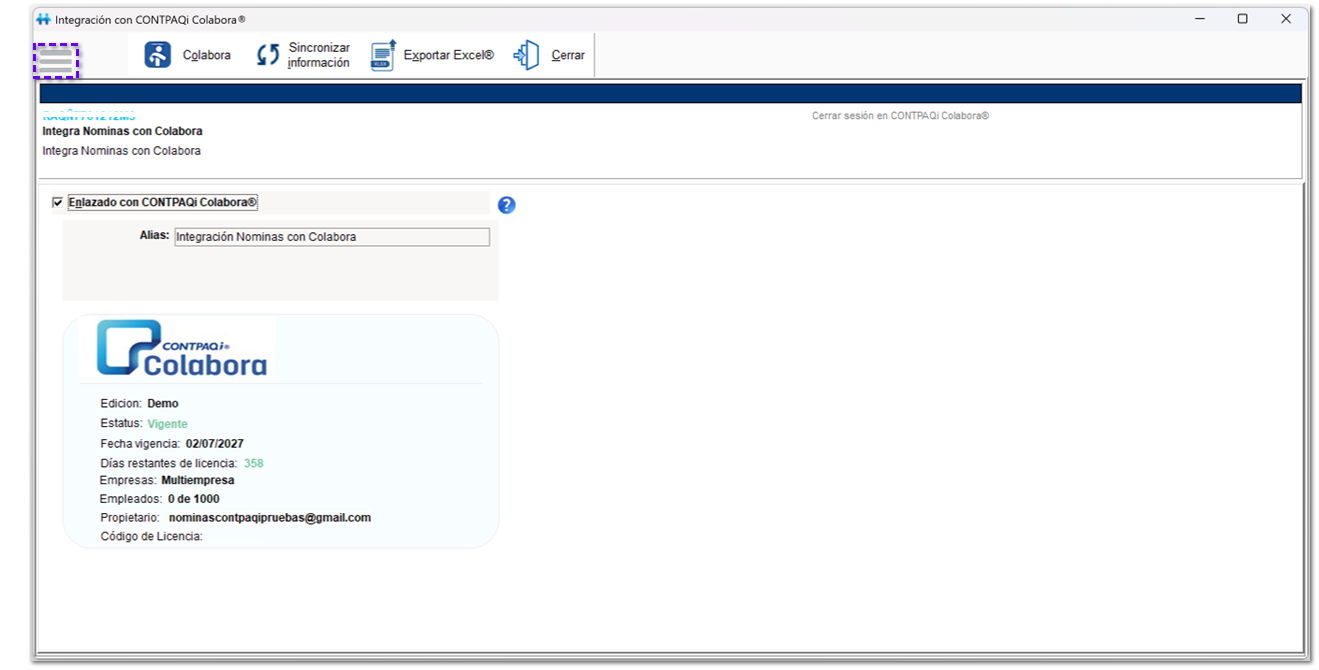1319x670 pixels.
Task: Minimize the Integración con CONTPAQi Colabora window
Action: [1198, 19]
